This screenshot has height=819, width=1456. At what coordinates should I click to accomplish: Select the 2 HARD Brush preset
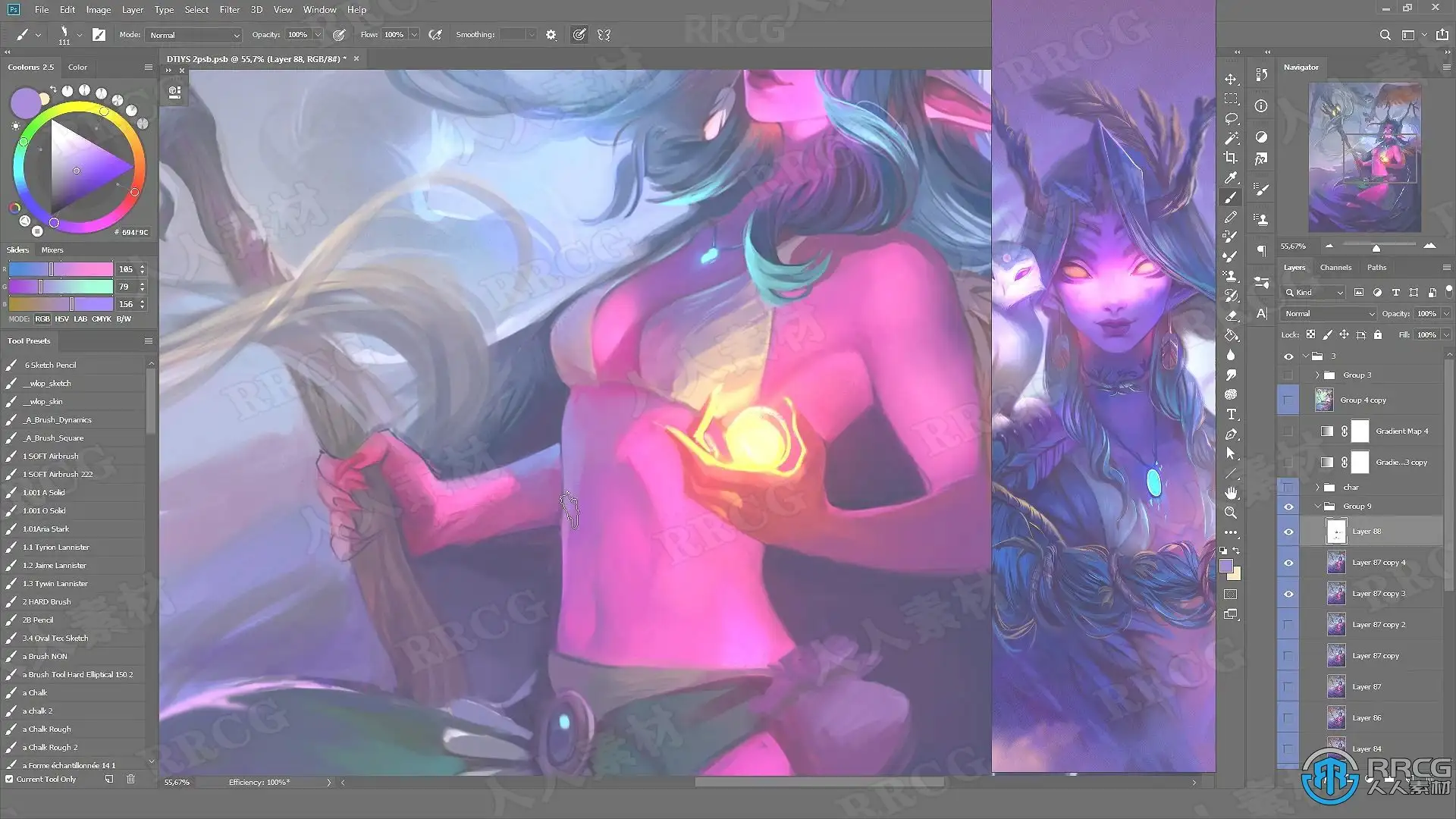(x=46, y=601)
